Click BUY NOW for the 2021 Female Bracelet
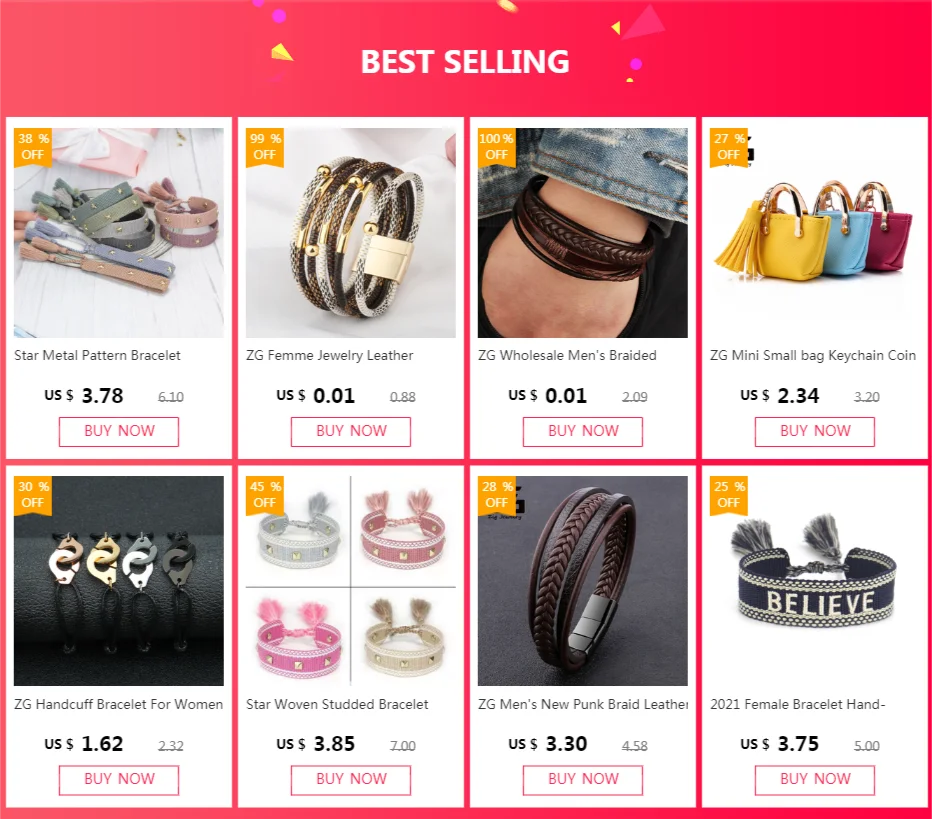932x819 pixels. point(815,780)
